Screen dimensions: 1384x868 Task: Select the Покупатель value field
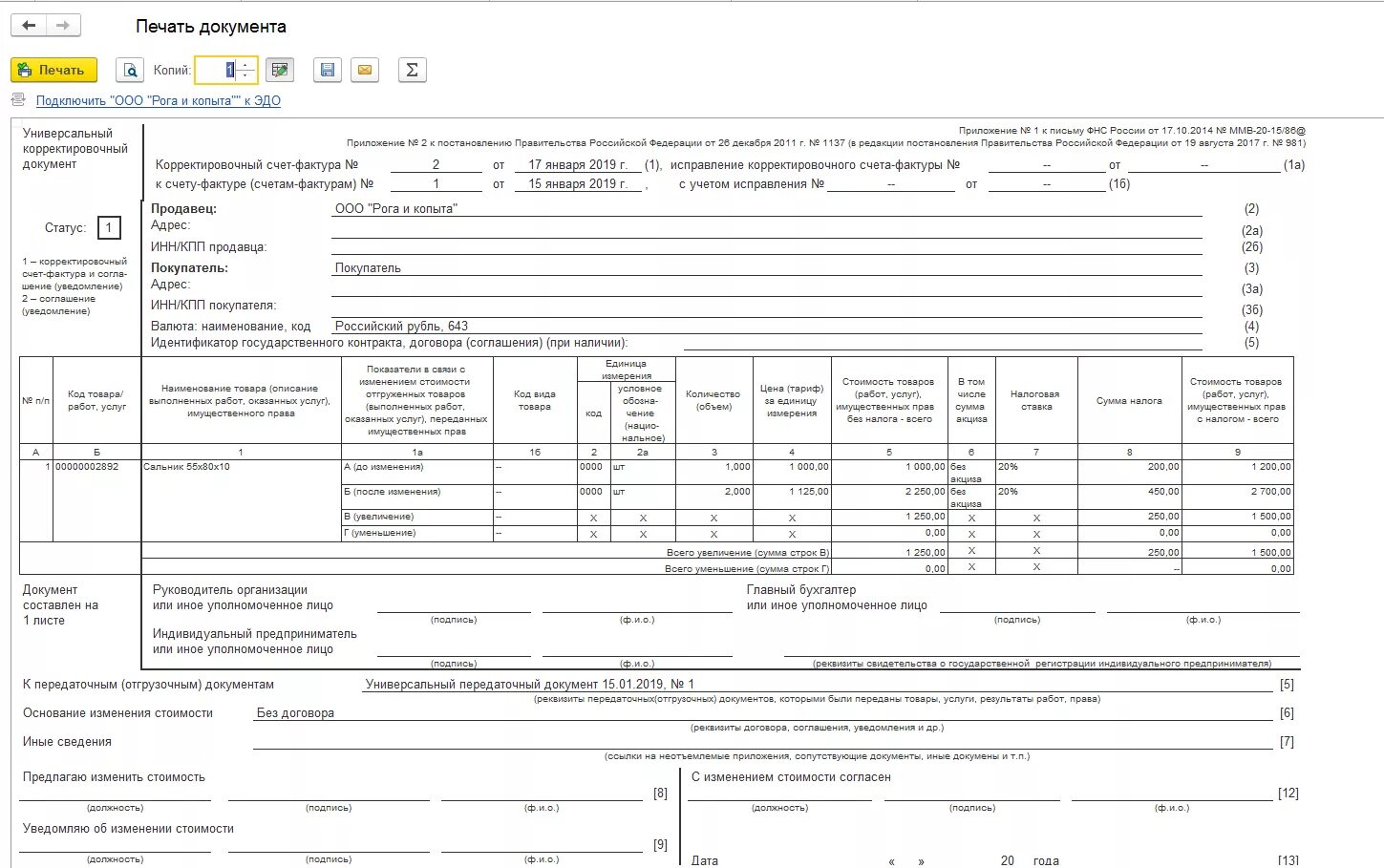(x=766, y=268)
